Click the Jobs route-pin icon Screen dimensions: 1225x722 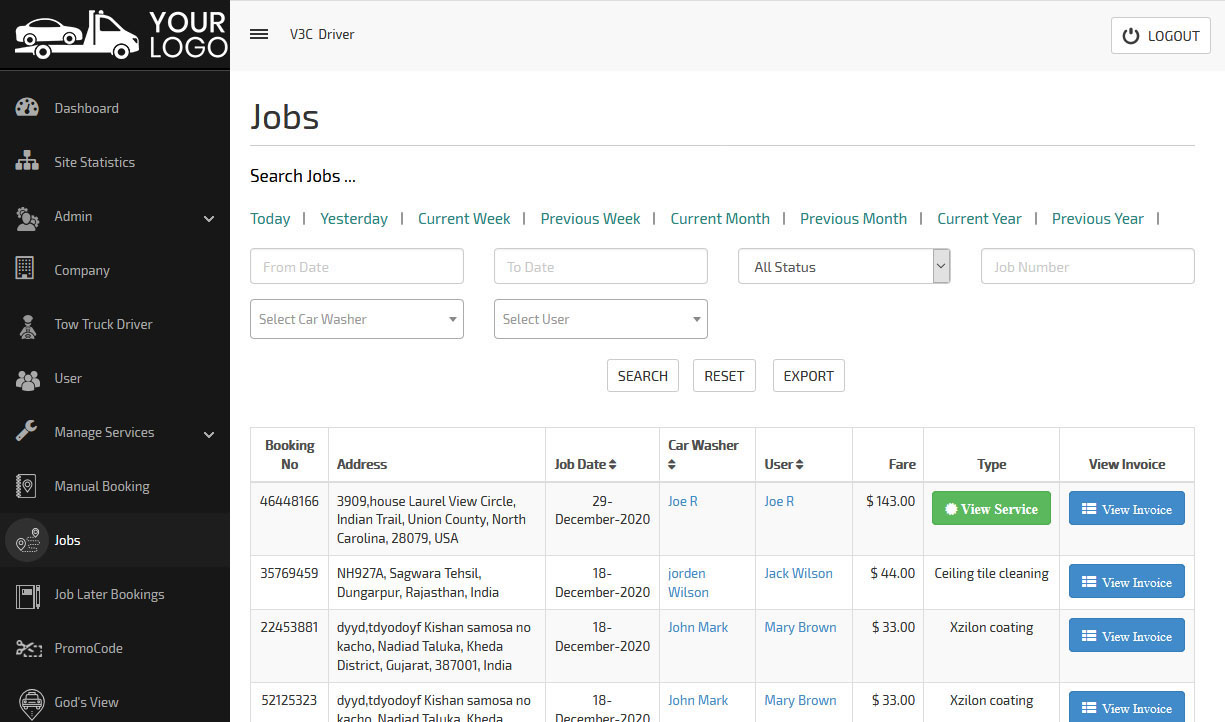(28, 540)
